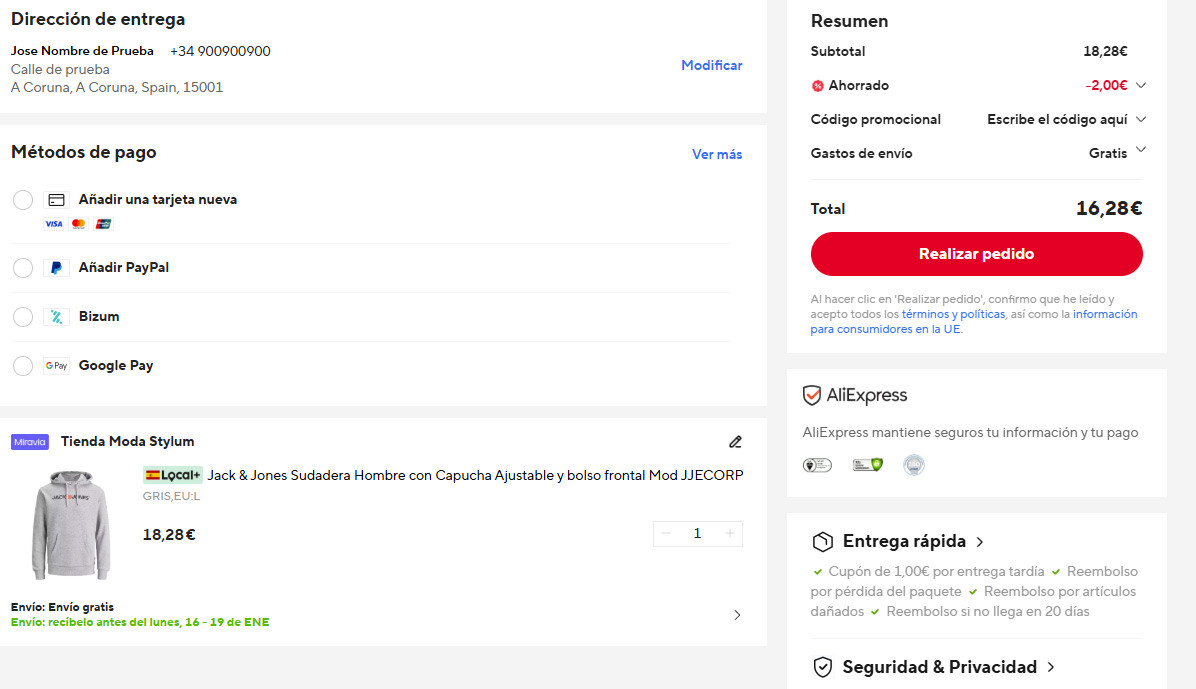This screenshot has width=1196, height=689.
Task: Open shipping options arrow for the item
Action: 737,615
